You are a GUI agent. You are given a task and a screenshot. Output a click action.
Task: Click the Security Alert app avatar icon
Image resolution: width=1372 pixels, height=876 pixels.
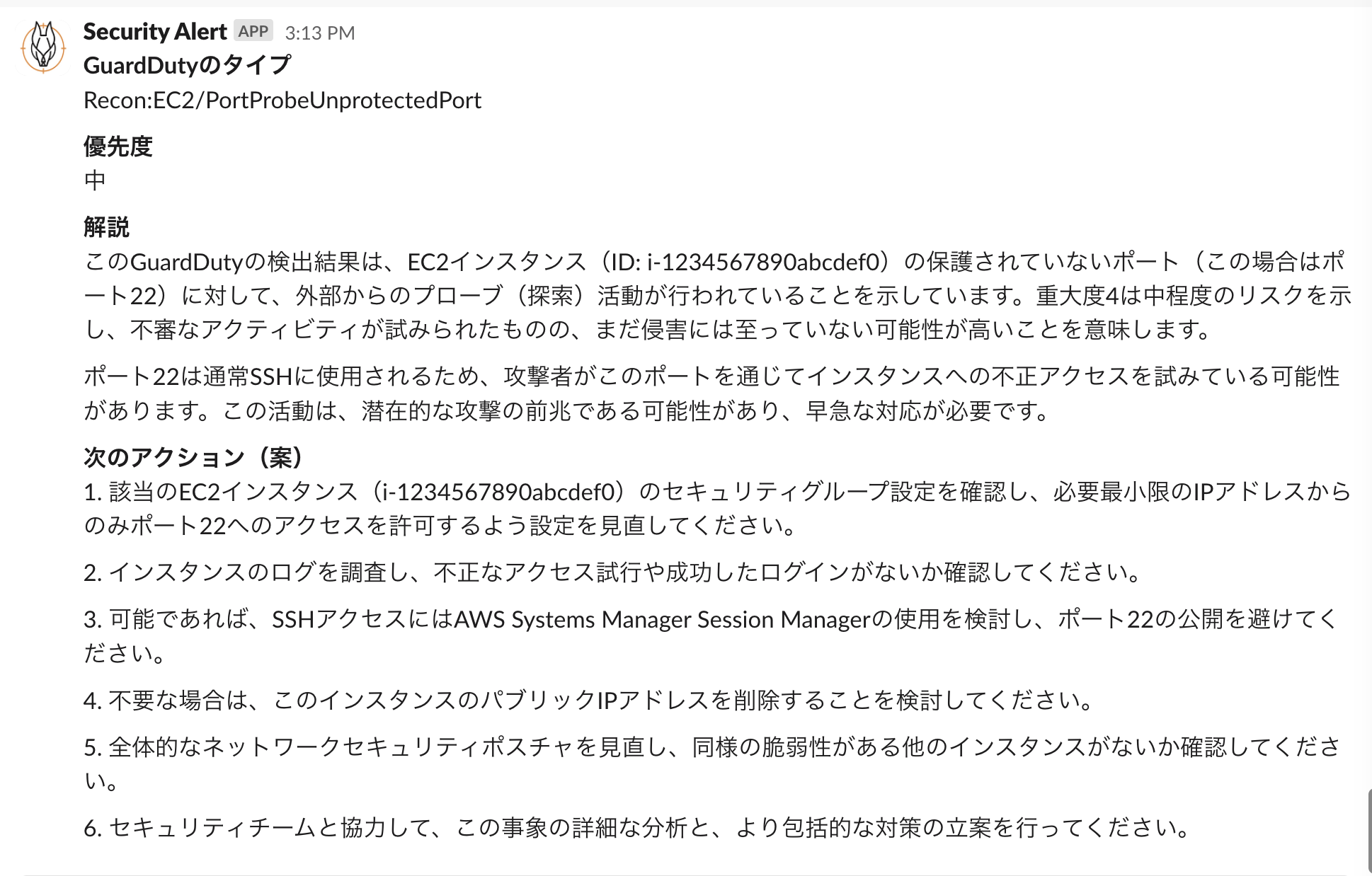(43, 47)
